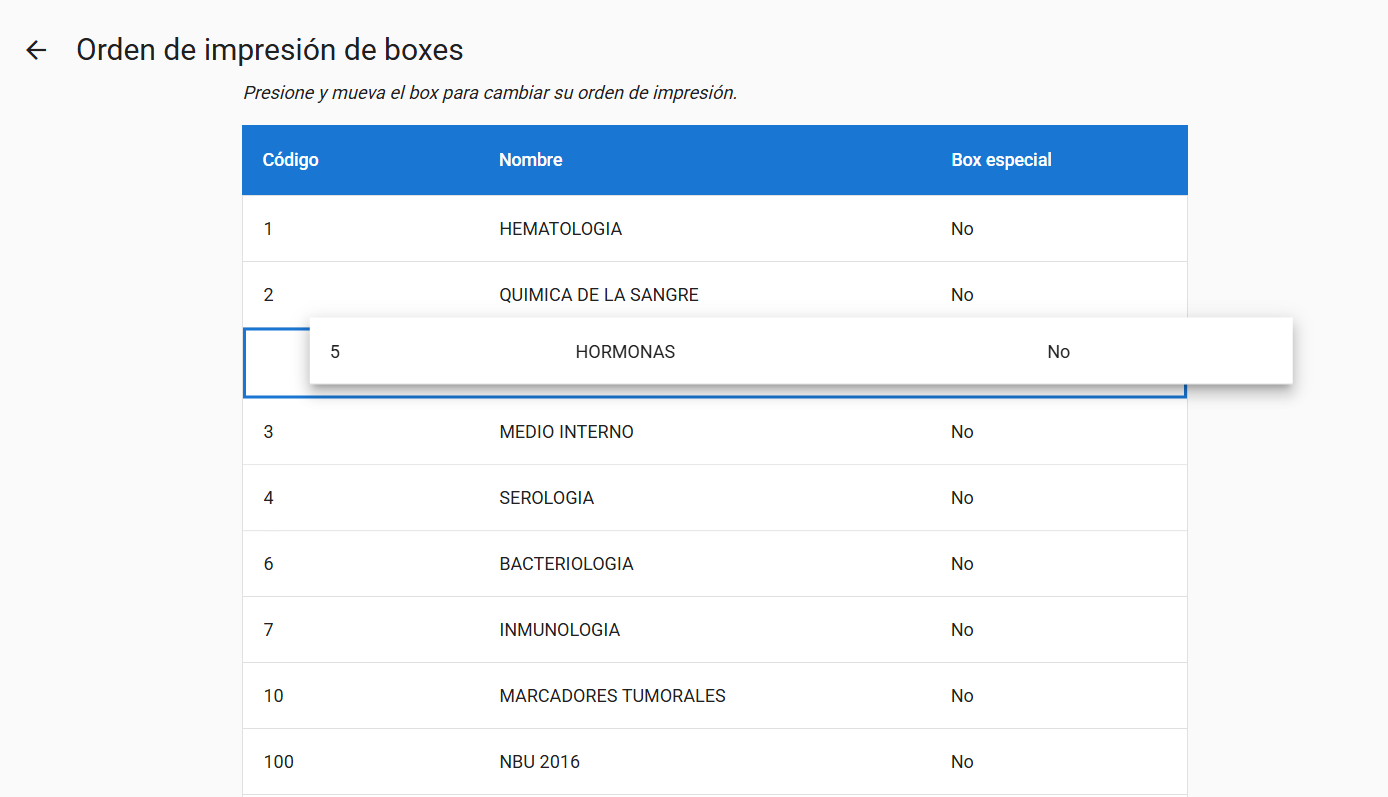Viewport: 1388px width, 797px height.
Task: Go back using the arrow icon
Action: point(36,50)
